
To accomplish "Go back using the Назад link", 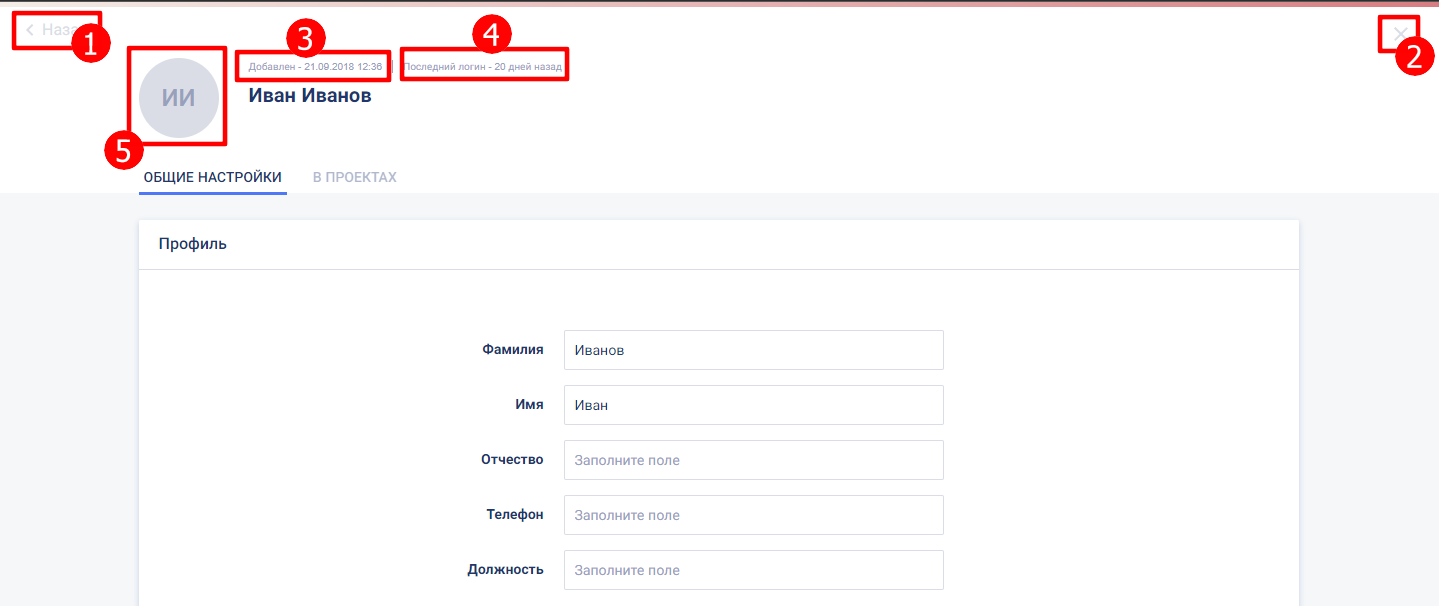I will (56, 30).
